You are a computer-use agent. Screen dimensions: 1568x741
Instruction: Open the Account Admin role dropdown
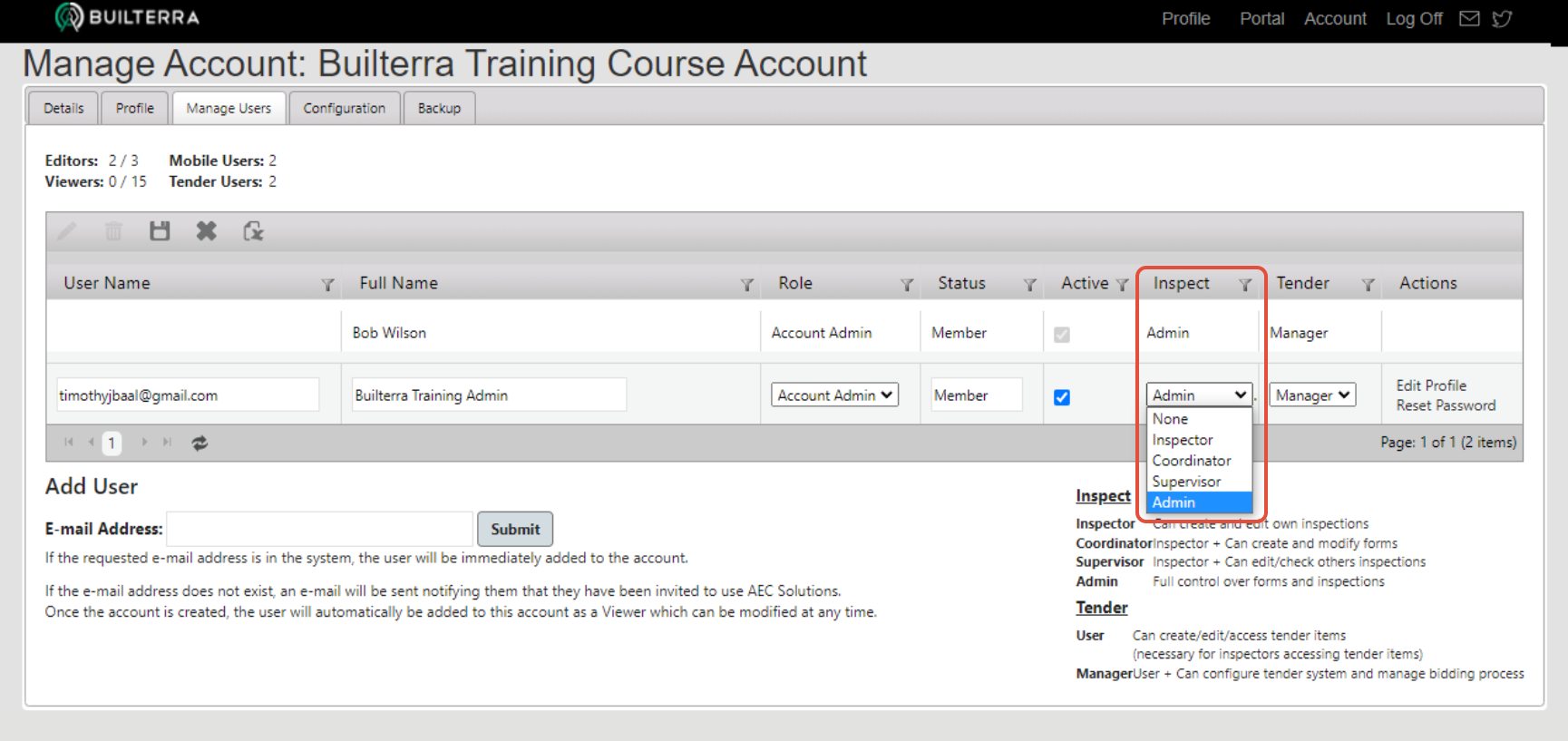pyautogui.click(x=834, y=395)
